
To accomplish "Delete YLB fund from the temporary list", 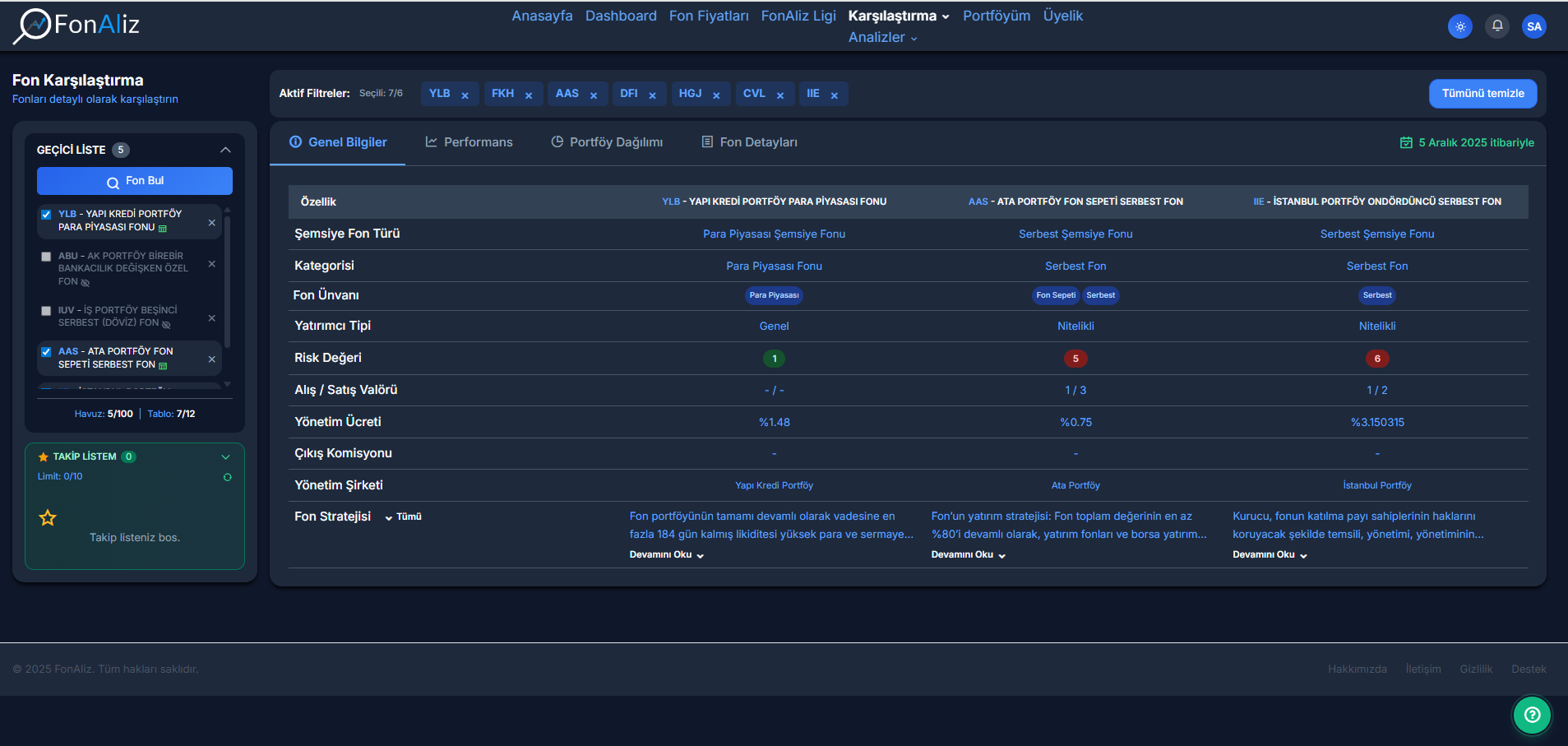I will point(211,223).
